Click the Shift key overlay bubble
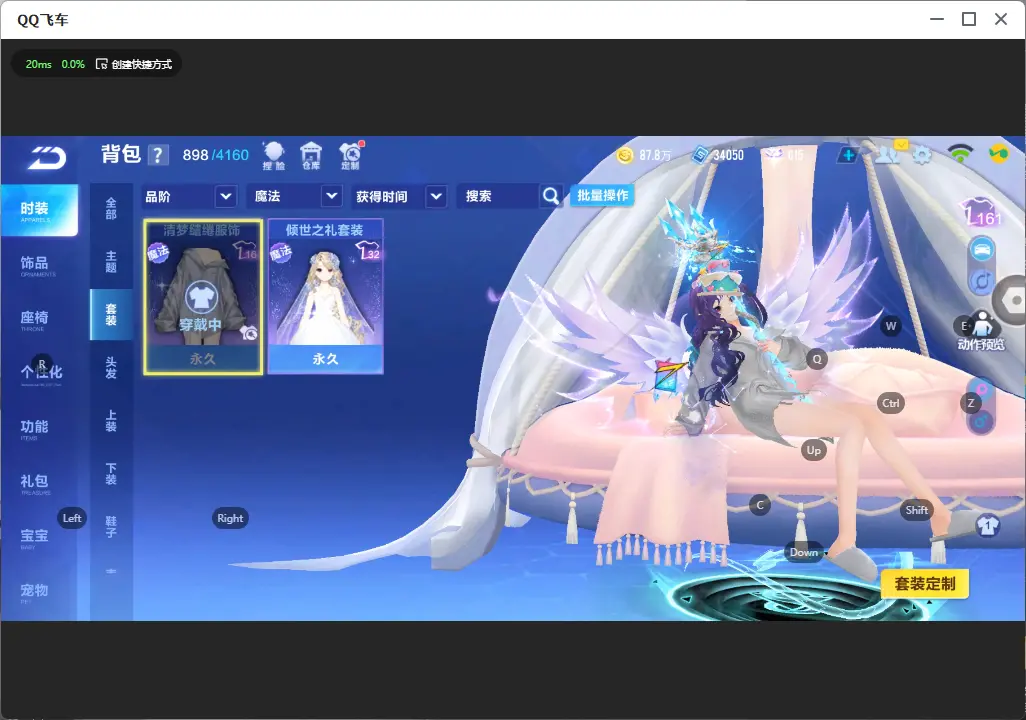 point(916,510)
